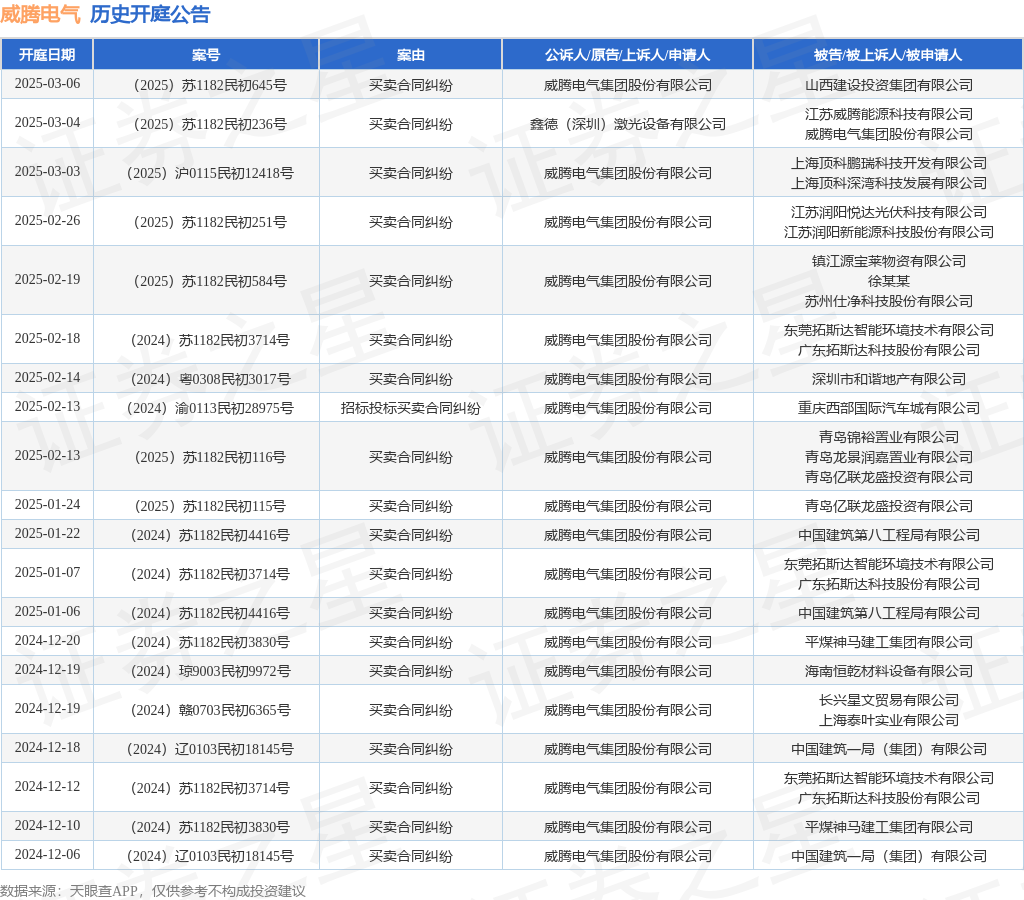Viewport: 1024px width, 900px height.
Task: Click 招标投标买卖合同纠纷 cause
Action: (x=411, y=408)
